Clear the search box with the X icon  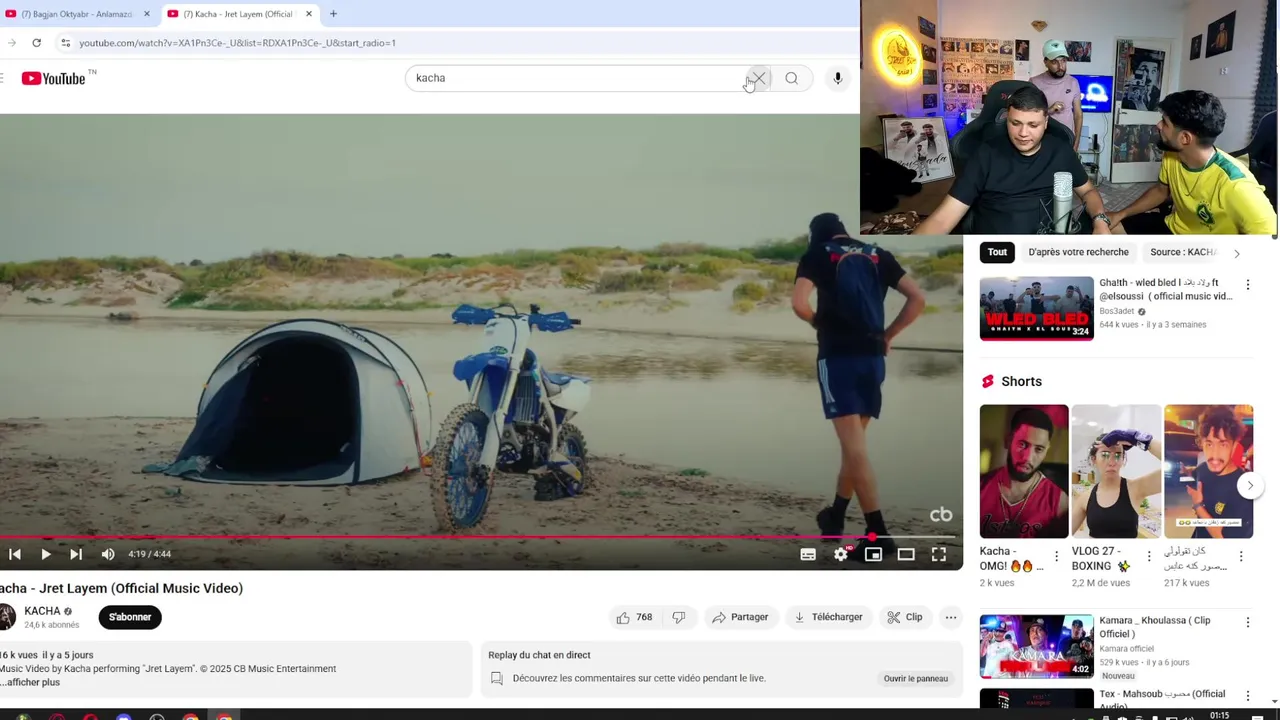pos(759,78)
